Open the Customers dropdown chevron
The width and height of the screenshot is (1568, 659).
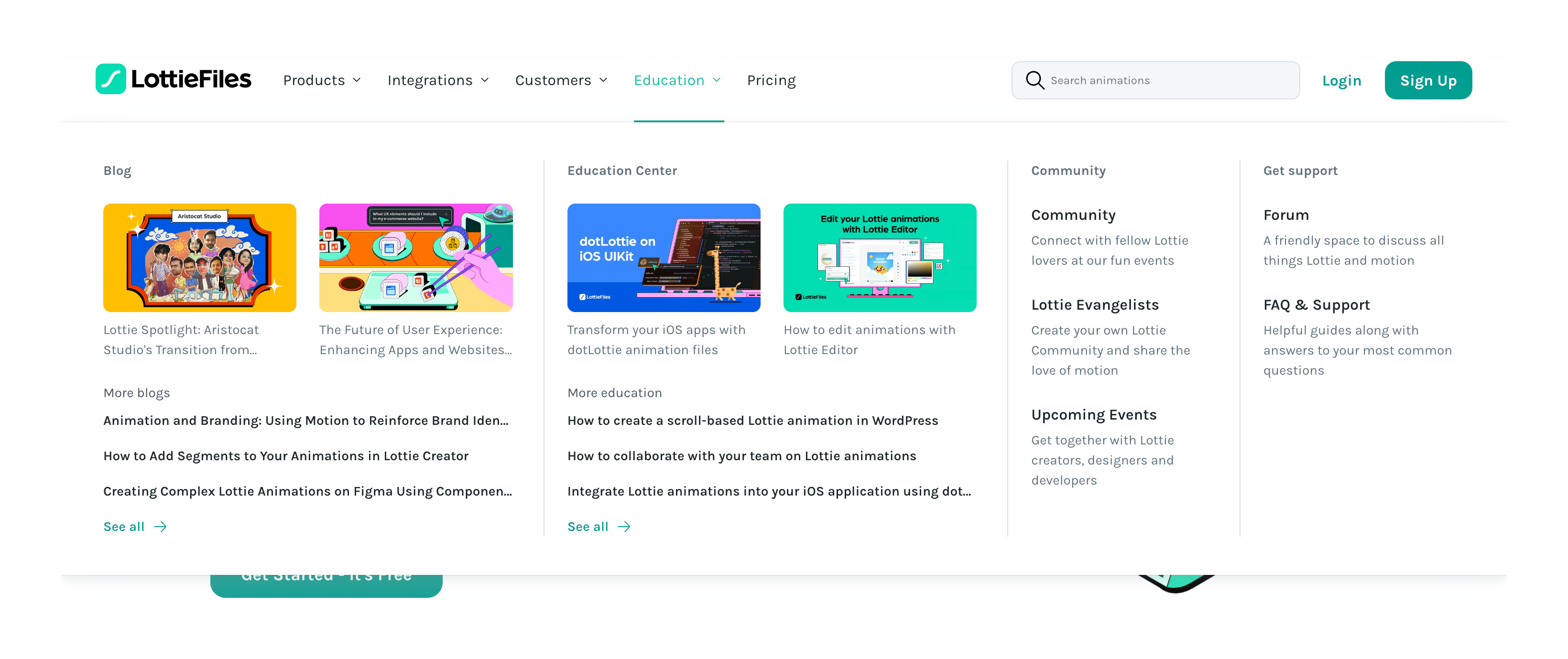[603, 80]
